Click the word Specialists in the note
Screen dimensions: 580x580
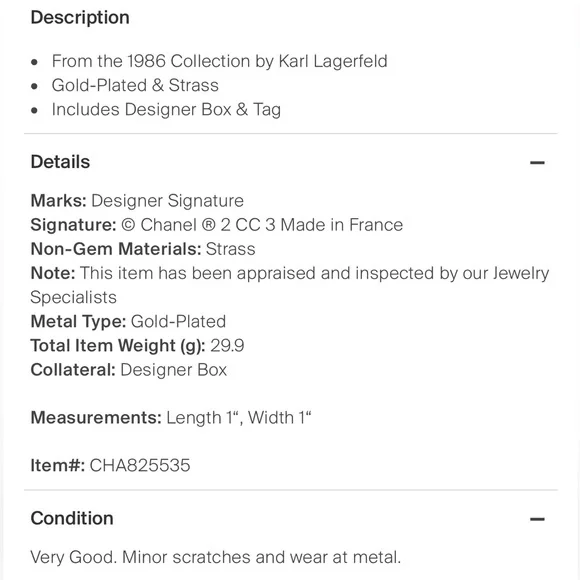coord(74,297)
